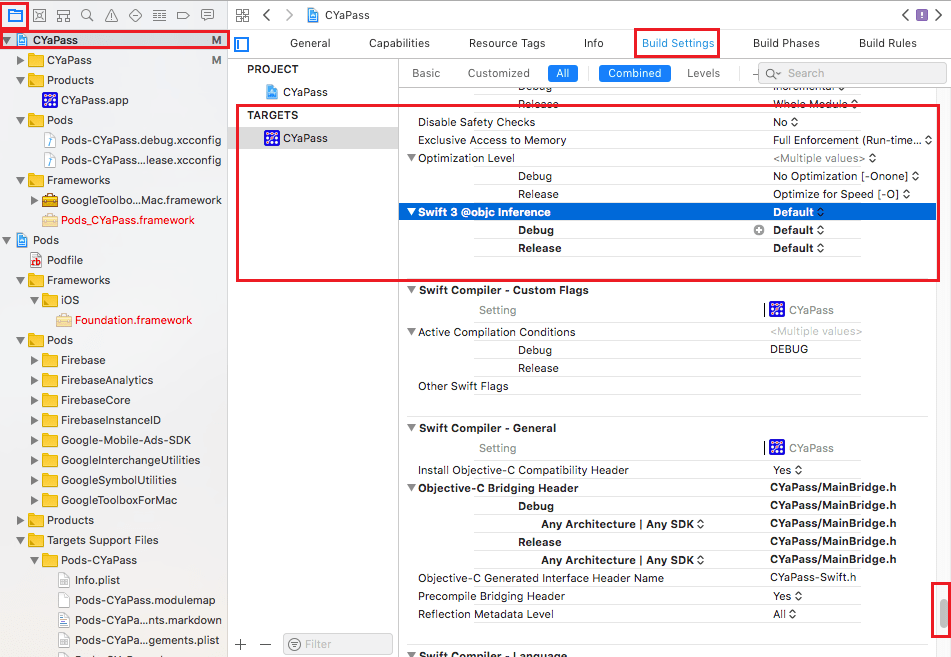Open Pods-CYaPass.modulemap file

click(136, 600)
